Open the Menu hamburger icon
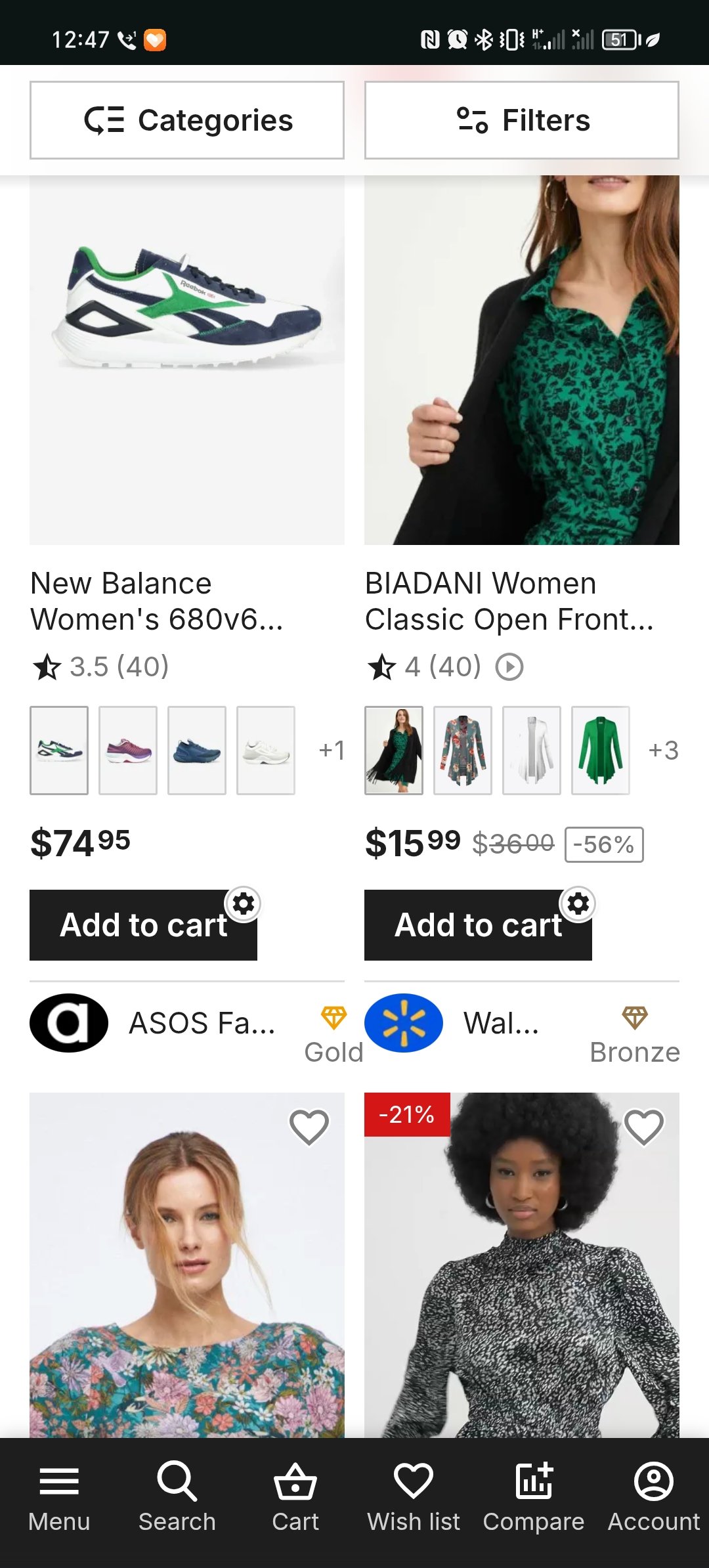 [x=59, y=1483]
